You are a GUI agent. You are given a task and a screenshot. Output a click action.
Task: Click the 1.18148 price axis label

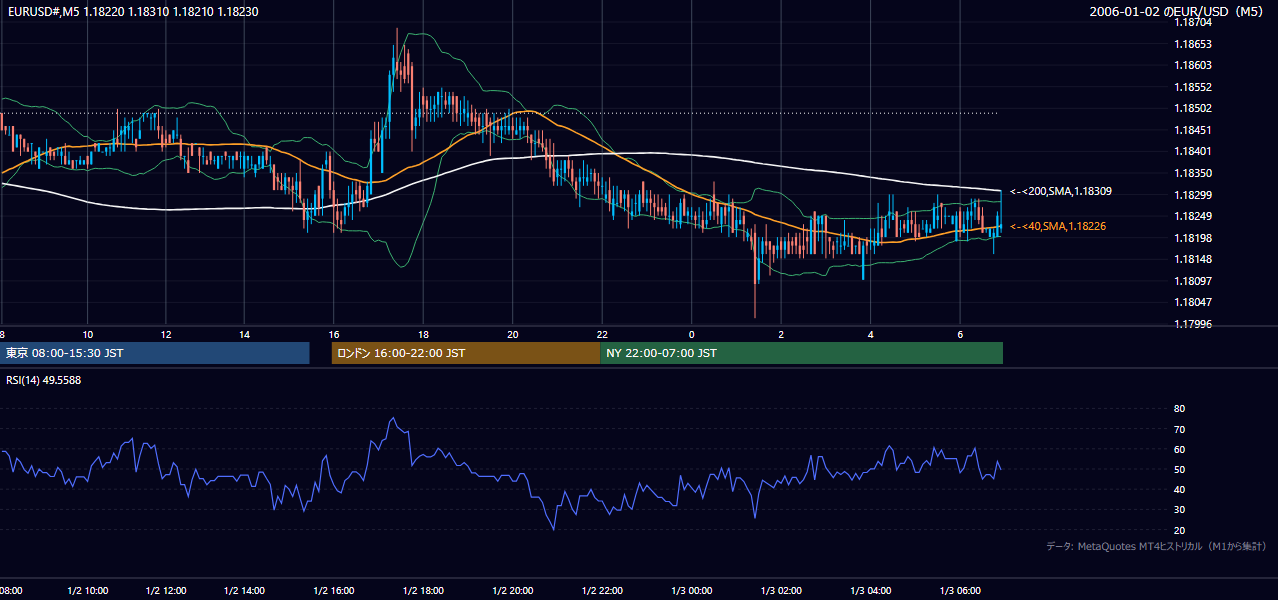point(1193,259)
